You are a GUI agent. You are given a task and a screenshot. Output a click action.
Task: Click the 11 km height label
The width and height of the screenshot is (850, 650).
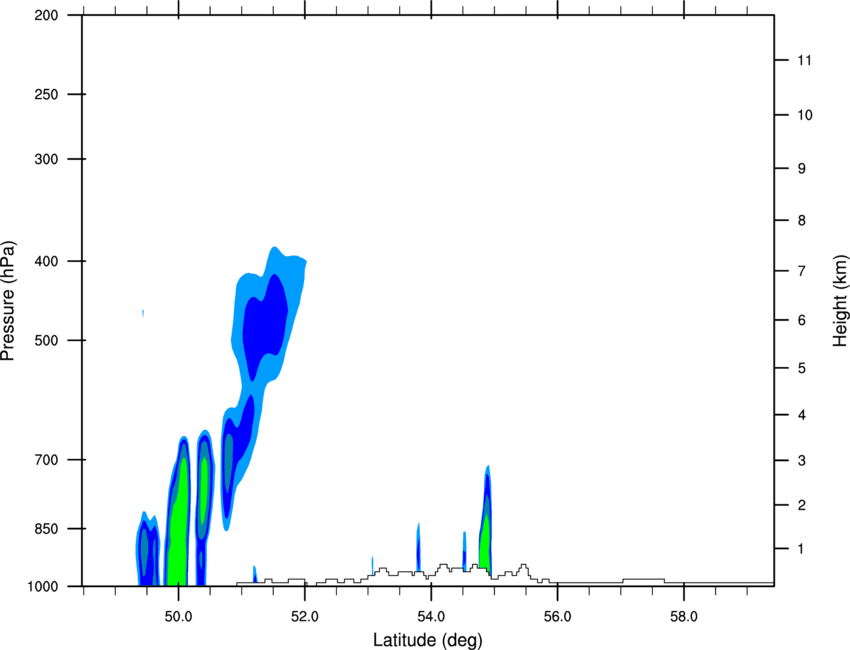804,60
